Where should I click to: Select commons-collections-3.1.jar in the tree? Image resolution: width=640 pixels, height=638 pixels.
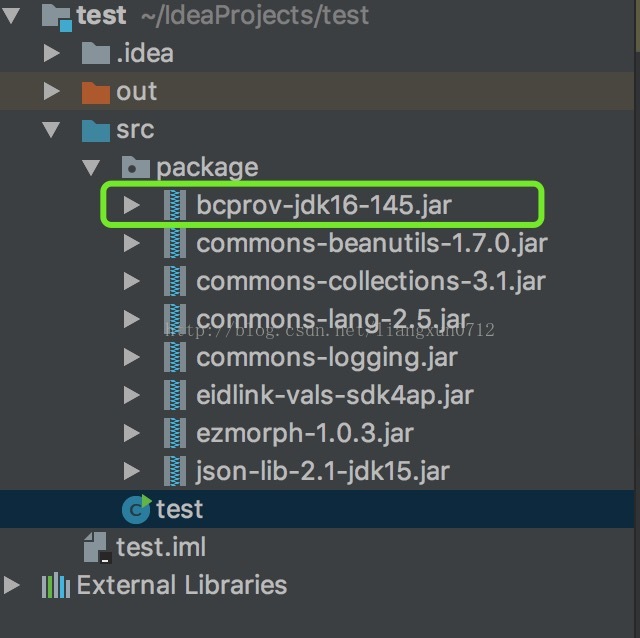pyautogui.click(x=371, y=281)
